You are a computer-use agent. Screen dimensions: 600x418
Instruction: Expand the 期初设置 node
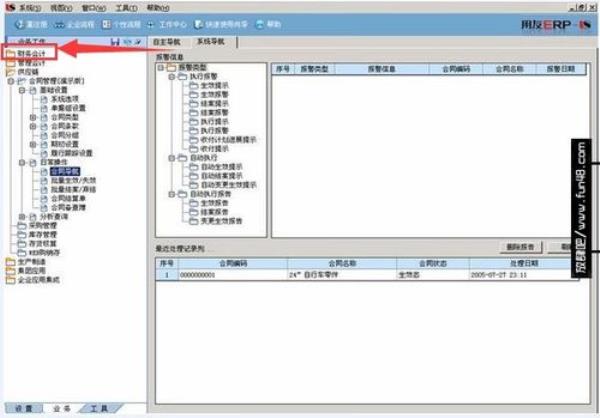(33, 144)
